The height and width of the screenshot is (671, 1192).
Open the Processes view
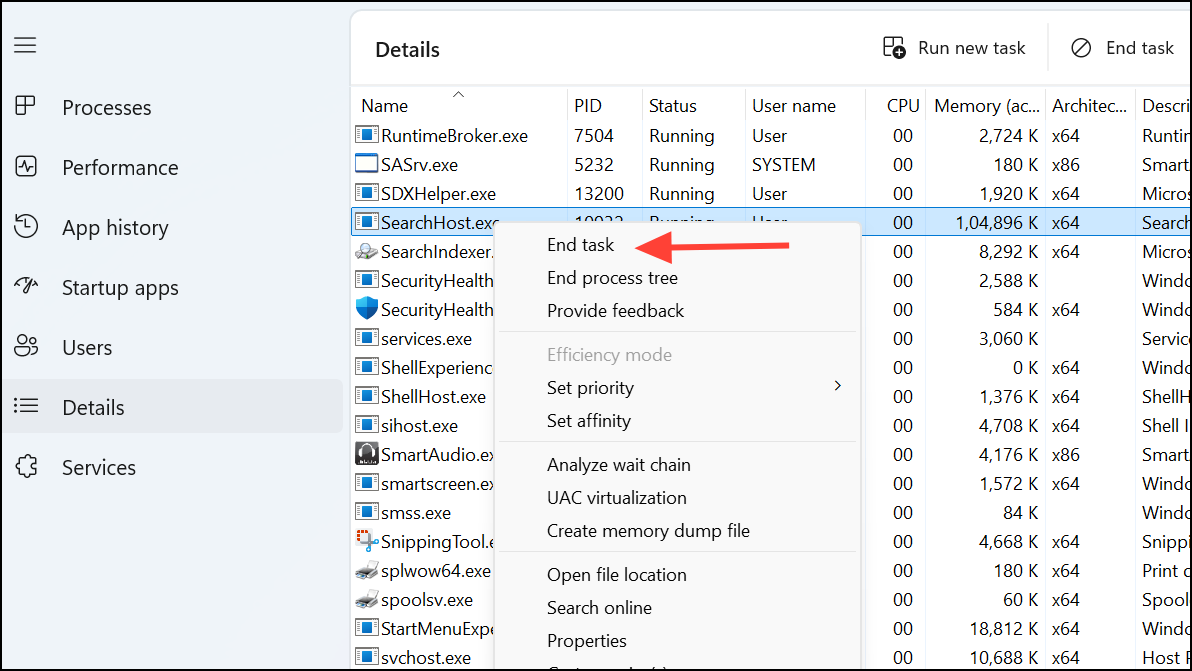coord(107,107)
